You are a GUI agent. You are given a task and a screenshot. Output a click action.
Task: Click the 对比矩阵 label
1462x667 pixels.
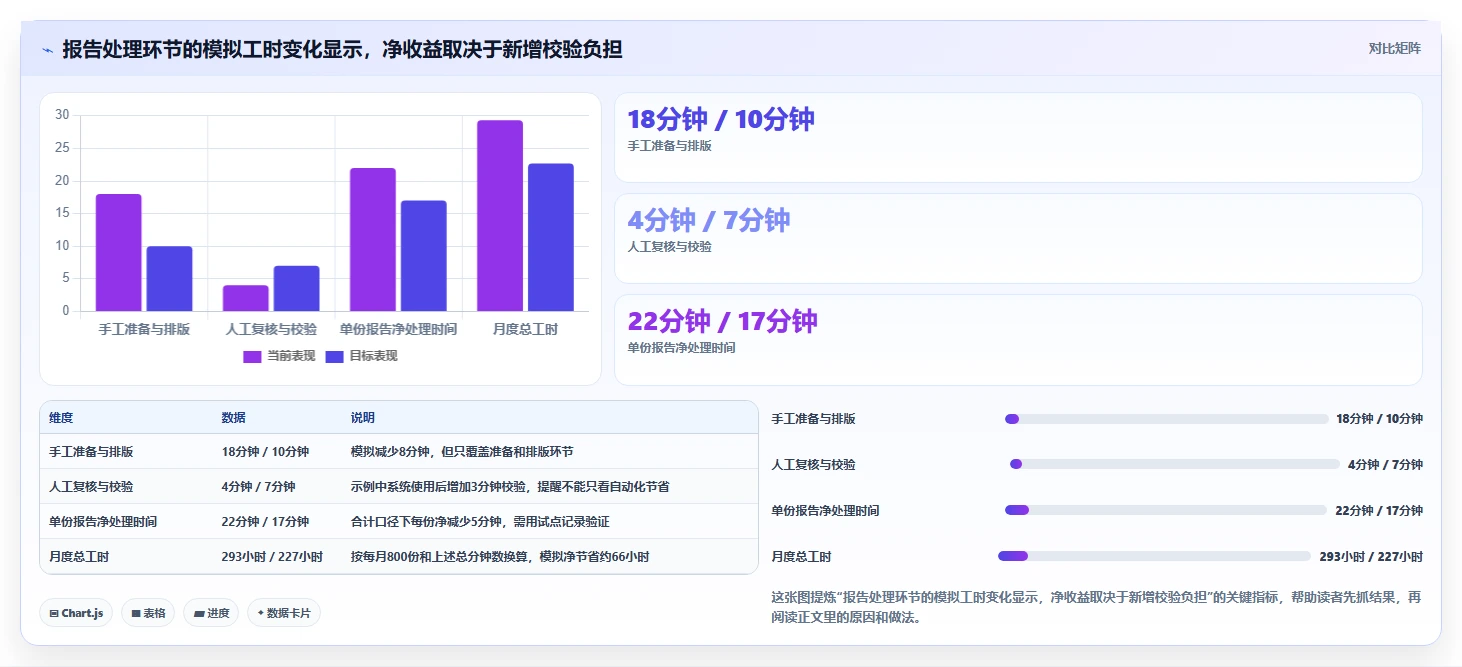click(1395, 48)
